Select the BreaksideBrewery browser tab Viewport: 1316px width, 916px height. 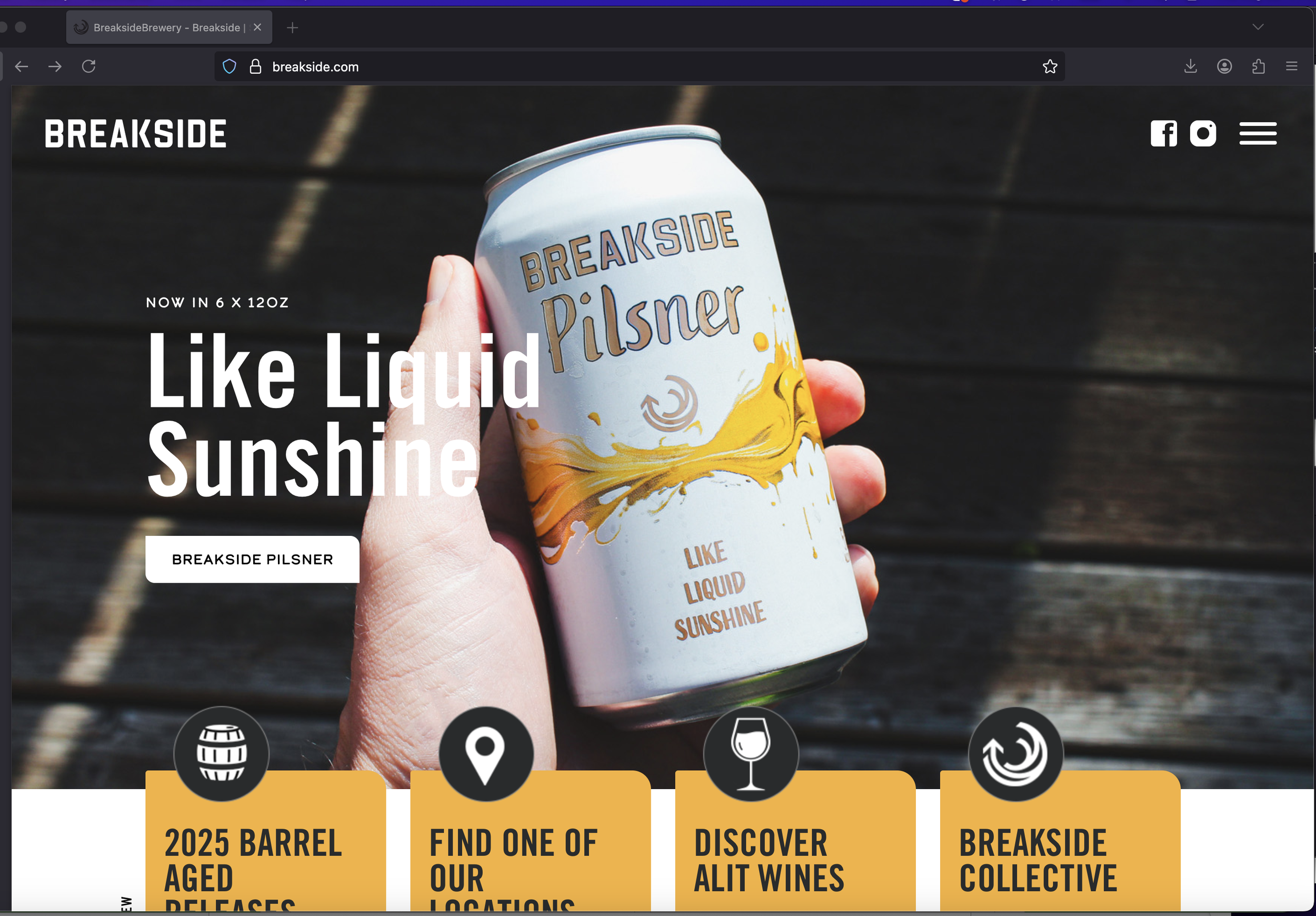click(166, 27)
